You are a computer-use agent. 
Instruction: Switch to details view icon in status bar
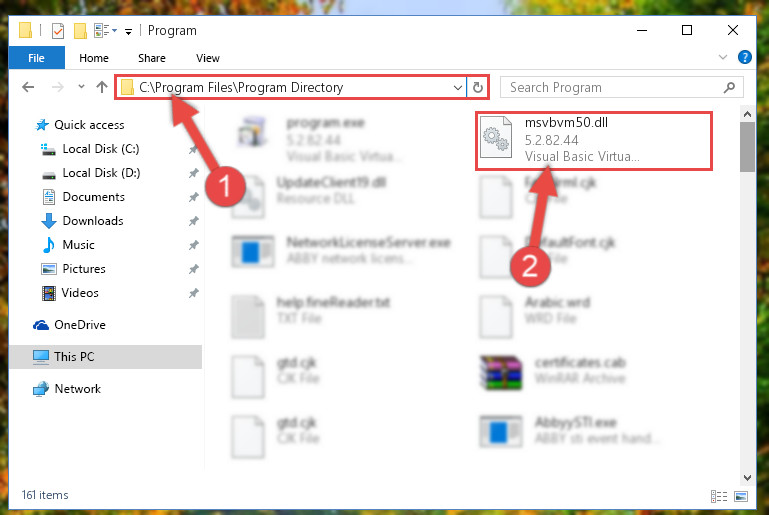click(x=719, y=496)
